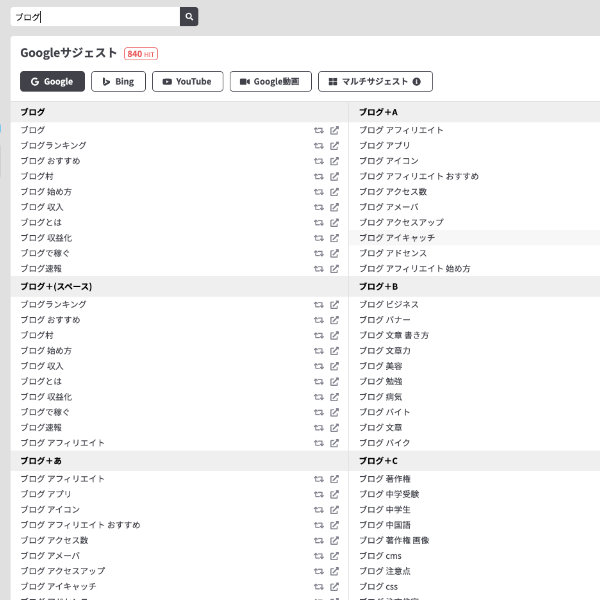Click the ブログ css keyword
This screenshot has height=600, width=600.
pyautogui.click(x=378, y=586)
